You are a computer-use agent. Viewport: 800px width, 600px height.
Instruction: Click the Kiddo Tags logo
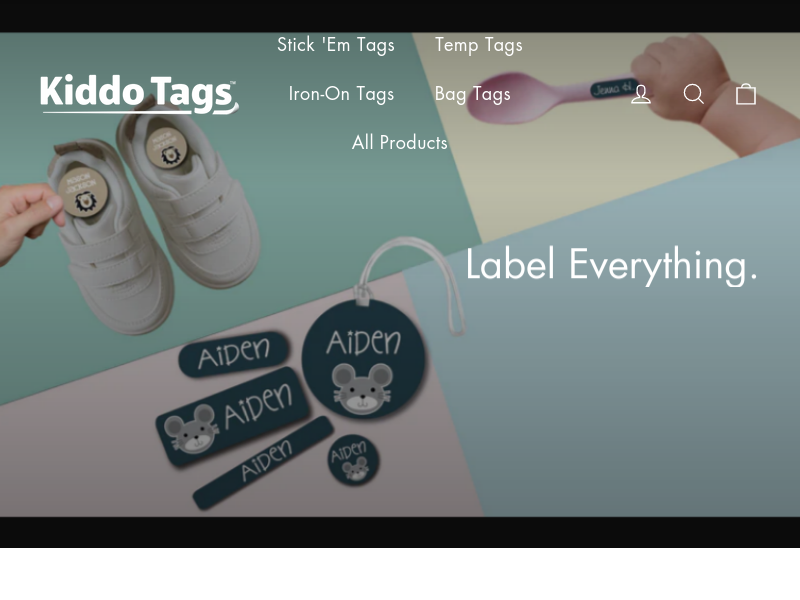coord(139,94)
